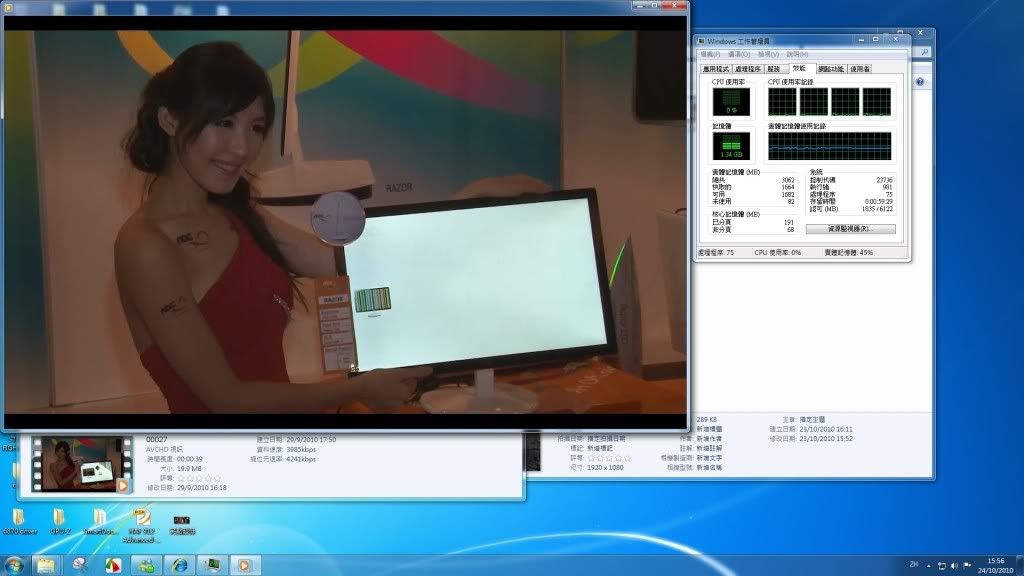Click the 00027 video thumbnail in details pane

click(x=82, y=464)
